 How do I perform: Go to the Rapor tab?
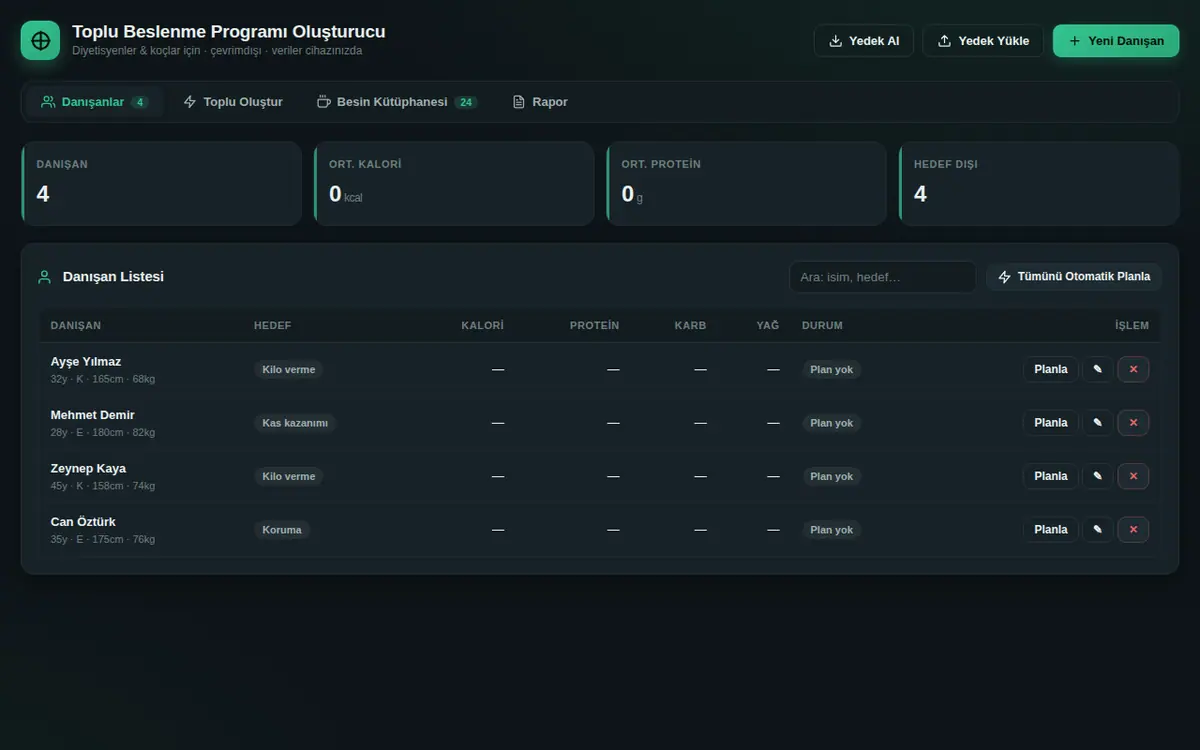pyautogui.click(x=540, y=102)
